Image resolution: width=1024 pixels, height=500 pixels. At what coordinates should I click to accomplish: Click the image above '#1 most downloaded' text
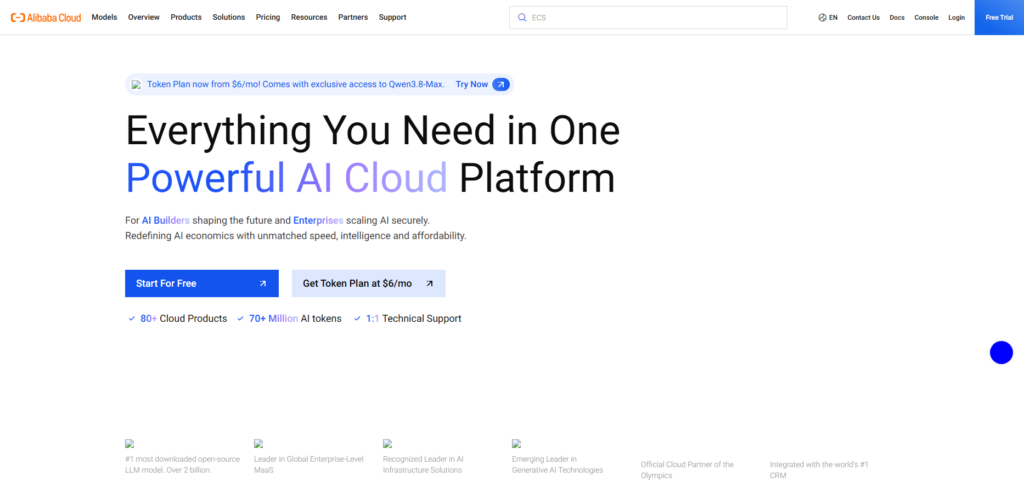click(129, 443)
